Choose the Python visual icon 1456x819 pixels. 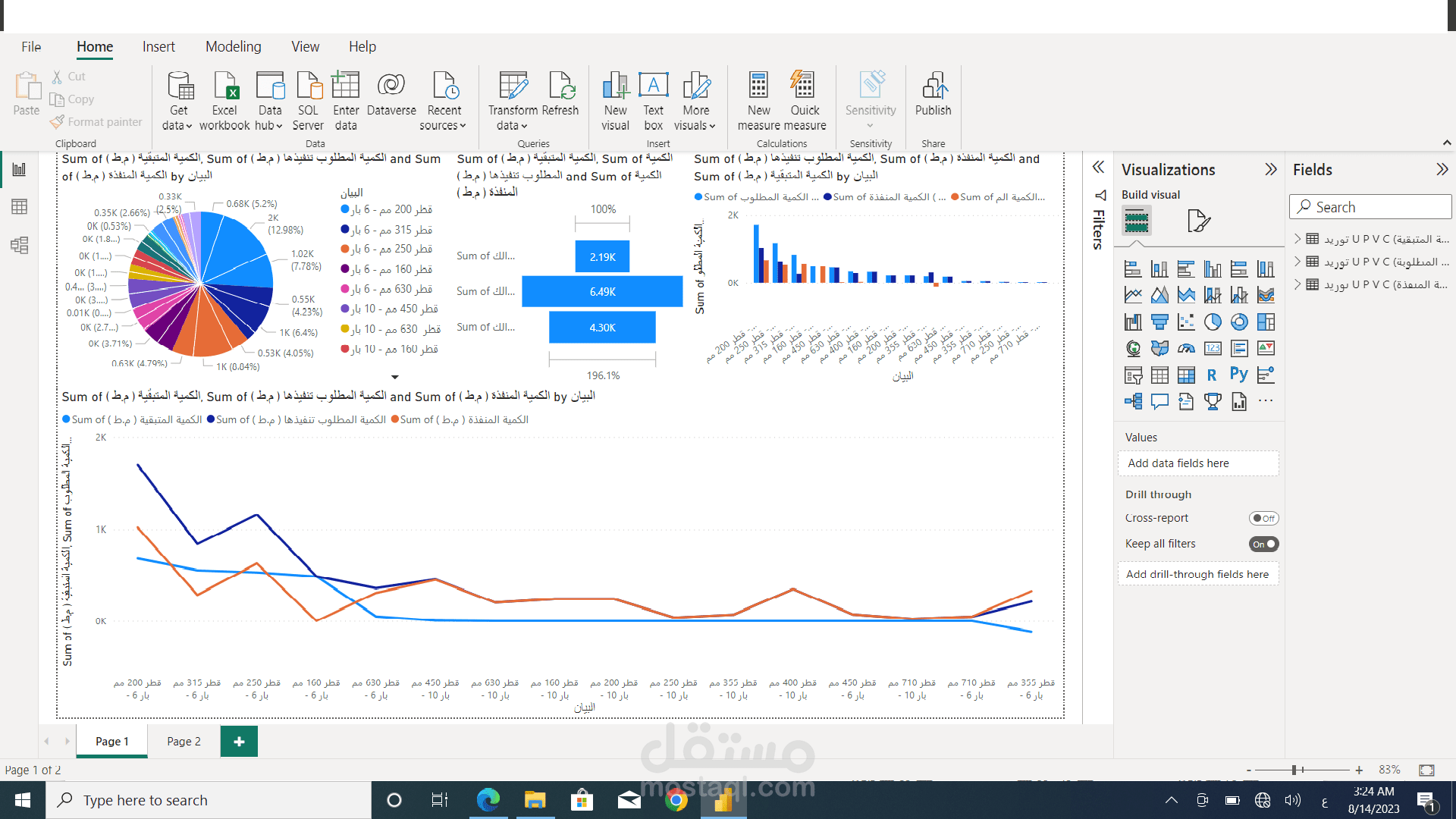click(x=1239, y=375)
